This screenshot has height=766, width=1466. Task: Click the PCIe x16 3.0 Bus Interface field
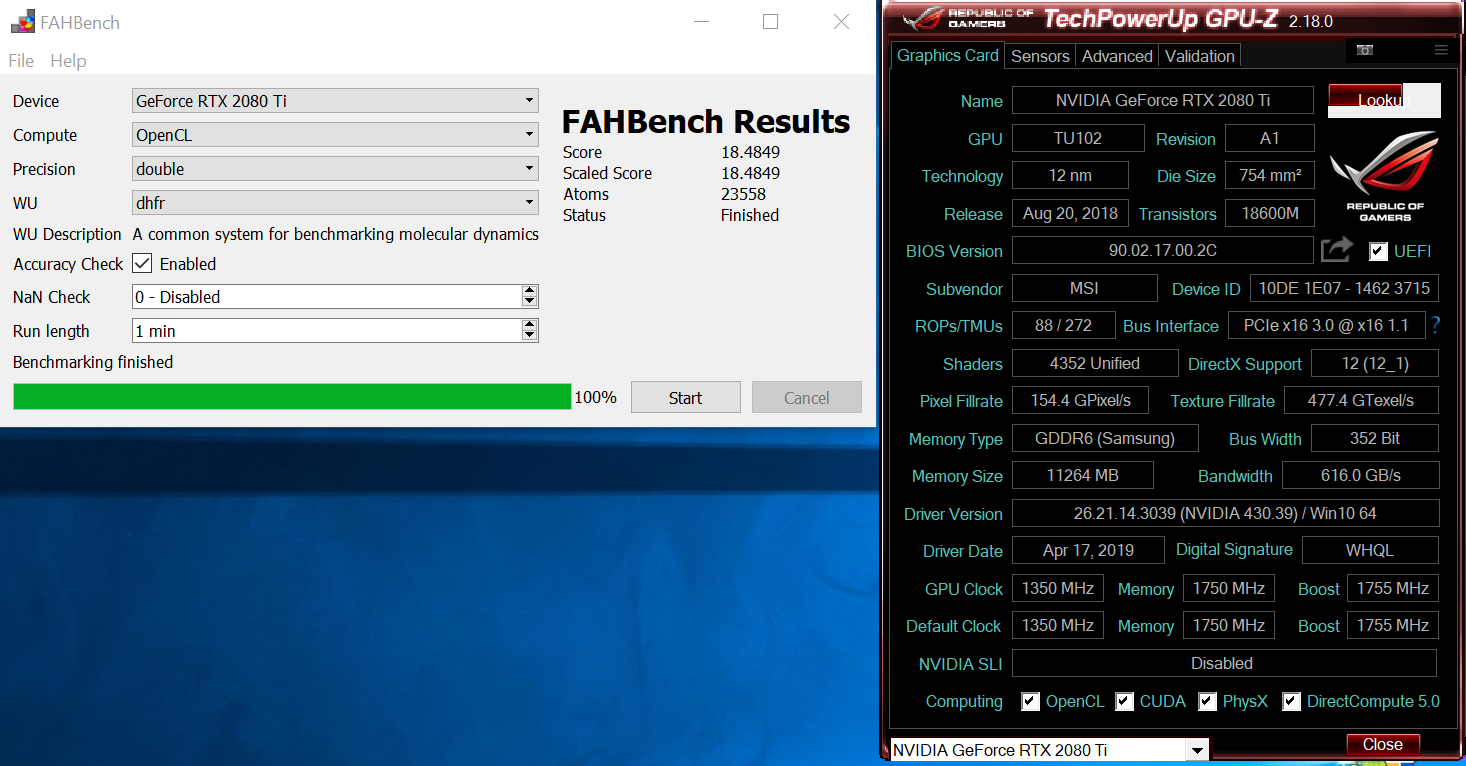[x=1326, y=325]
